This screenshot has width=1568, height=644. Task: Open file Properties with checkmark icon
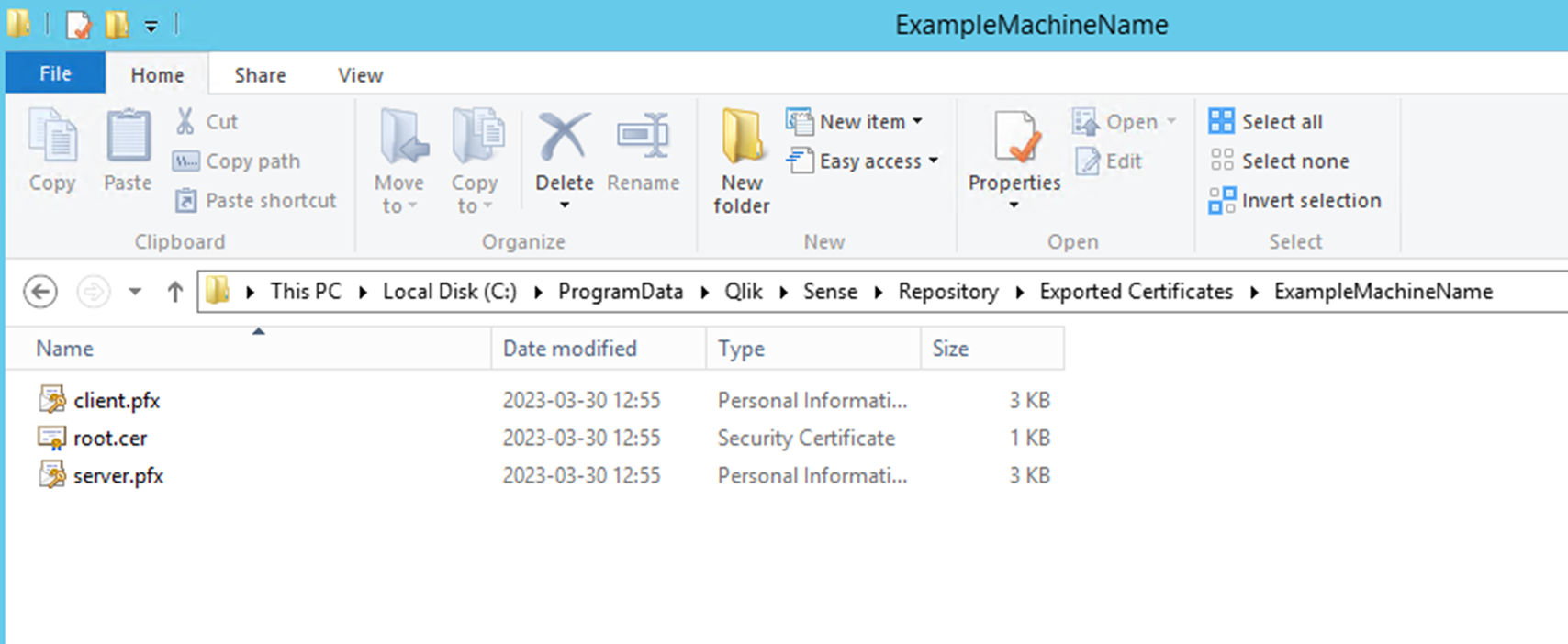coord(1017,138)
